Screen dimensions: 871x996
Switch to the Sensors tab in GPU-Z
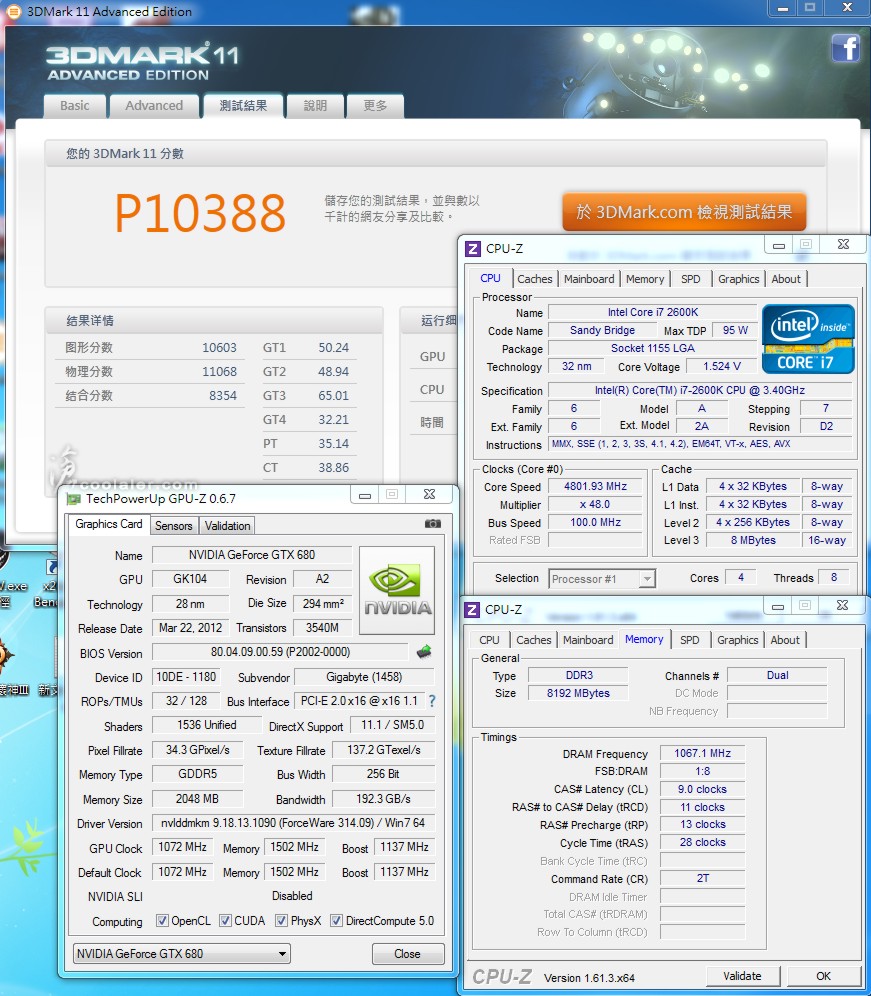click(173, 526)
